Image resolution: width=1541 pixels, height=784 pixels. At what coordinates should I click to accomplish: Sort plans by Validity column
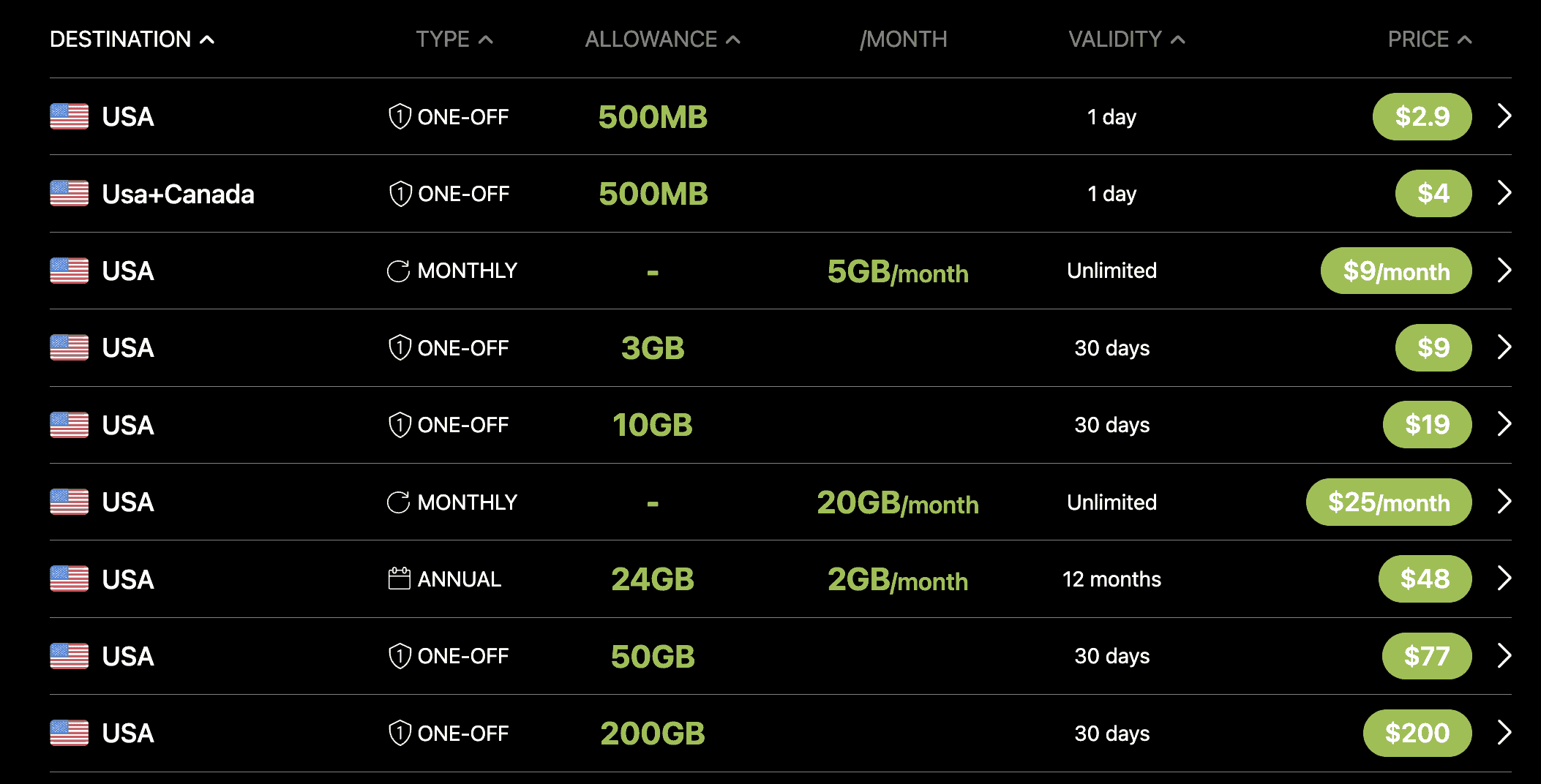[x=1126, y=39]
